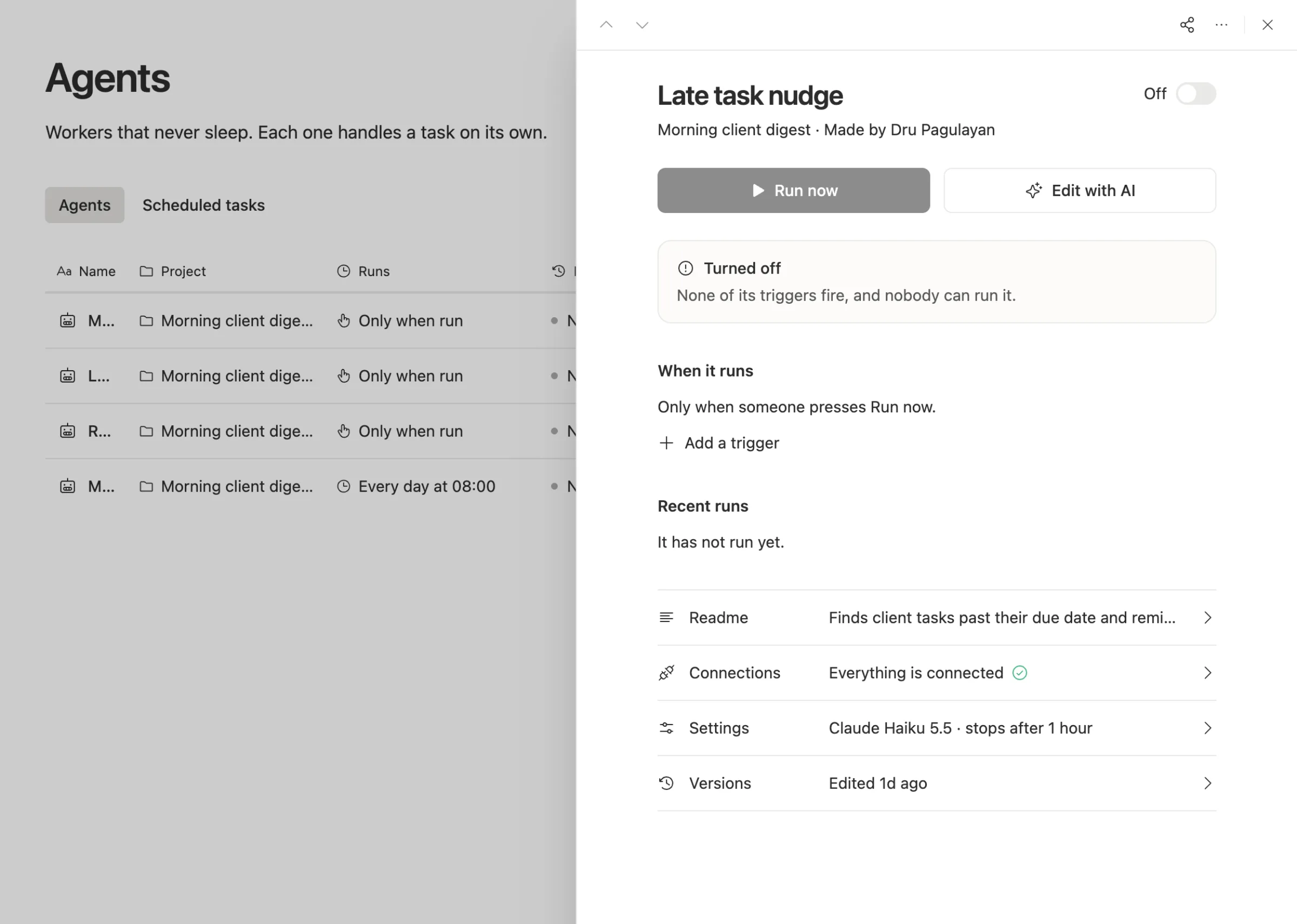
Task: Open the Versions row
Action: coord(937,783)
